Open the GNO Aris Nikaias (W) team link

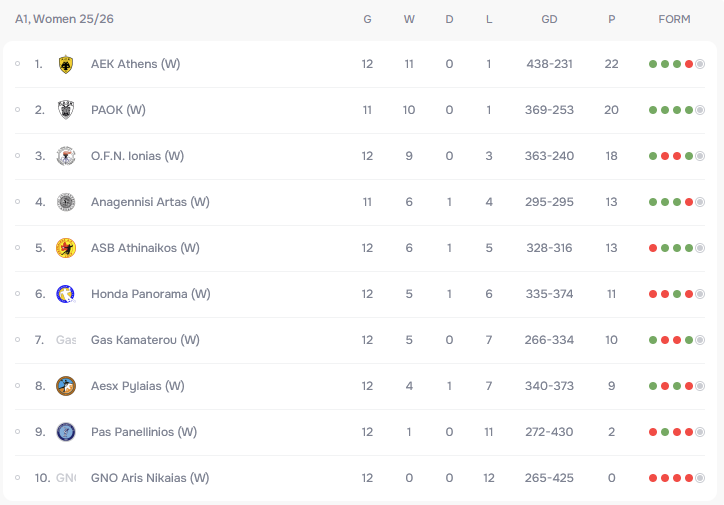pyautogui.click(x=150, y=478)
